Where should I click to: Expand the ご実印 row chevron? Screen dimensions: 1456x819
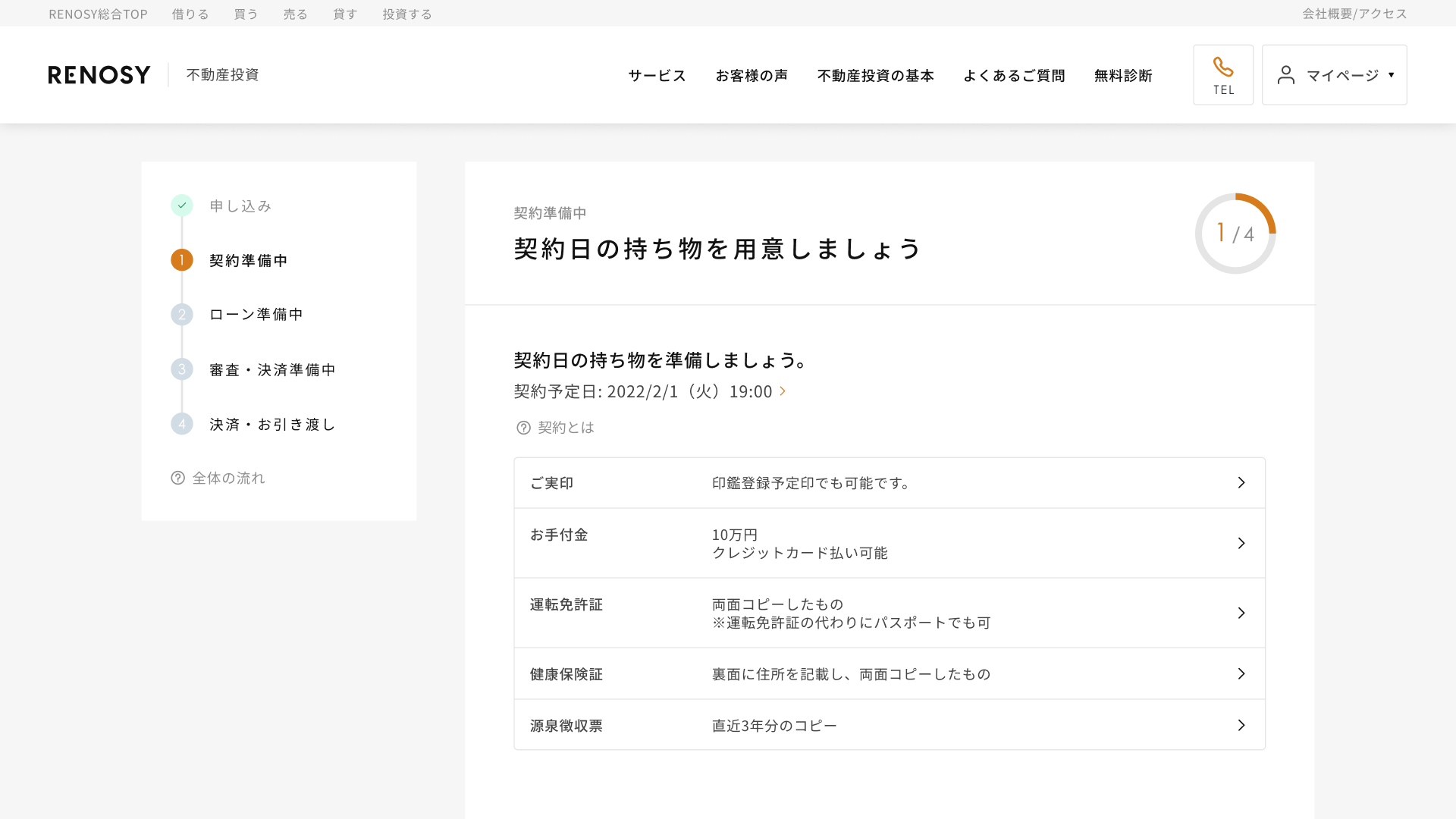[x=1241, y=482]
